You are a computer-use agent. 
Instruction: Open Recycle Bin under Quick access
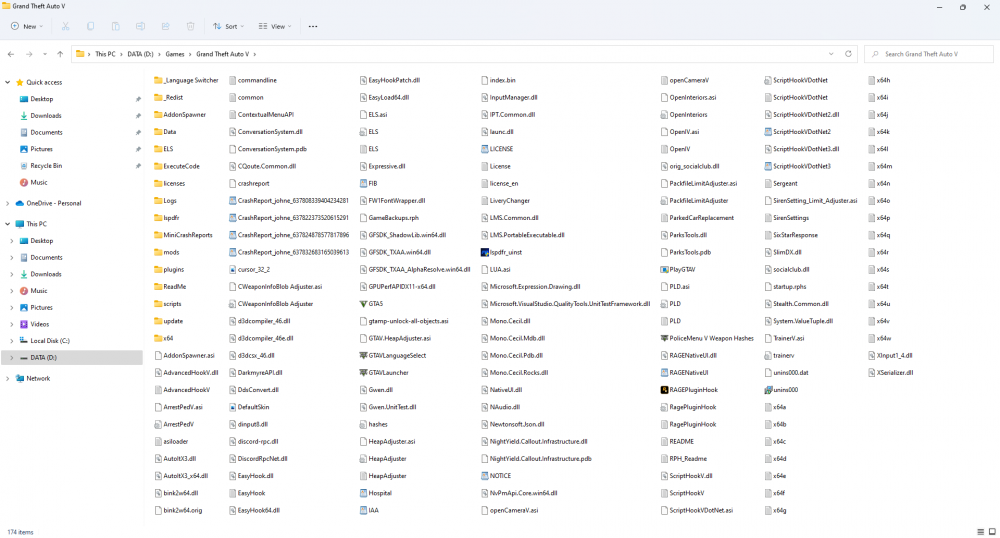pos(46,166)
